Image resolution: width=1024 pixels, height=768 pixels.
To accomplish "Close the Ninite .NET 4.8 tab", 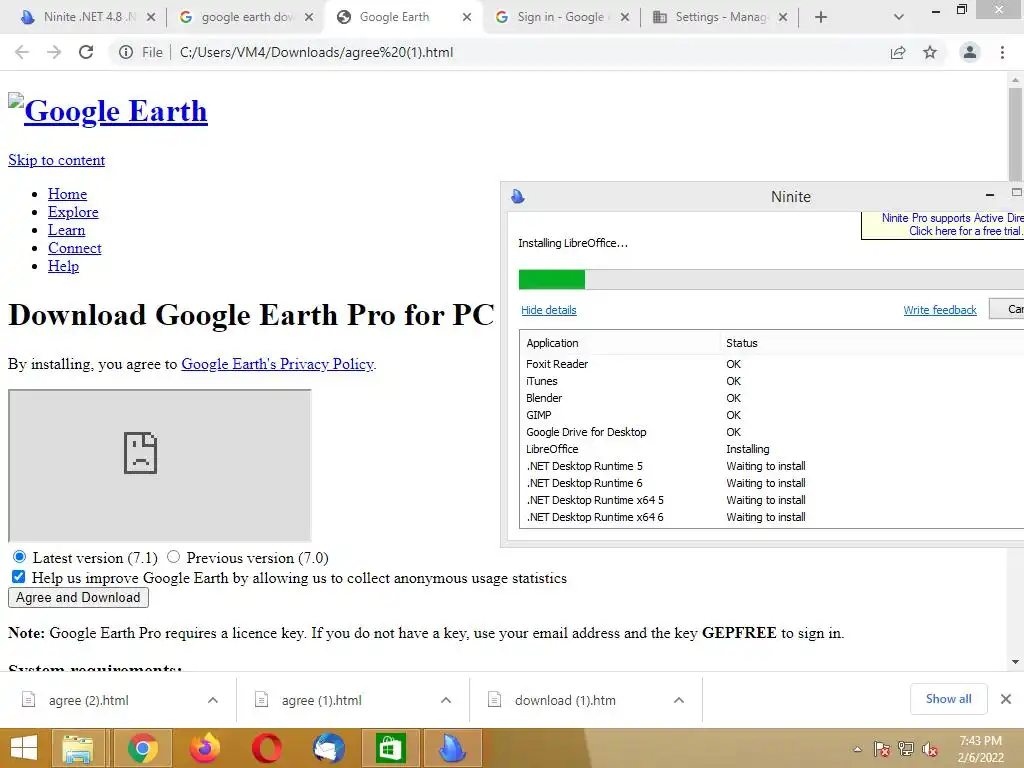I will (151, 17).
